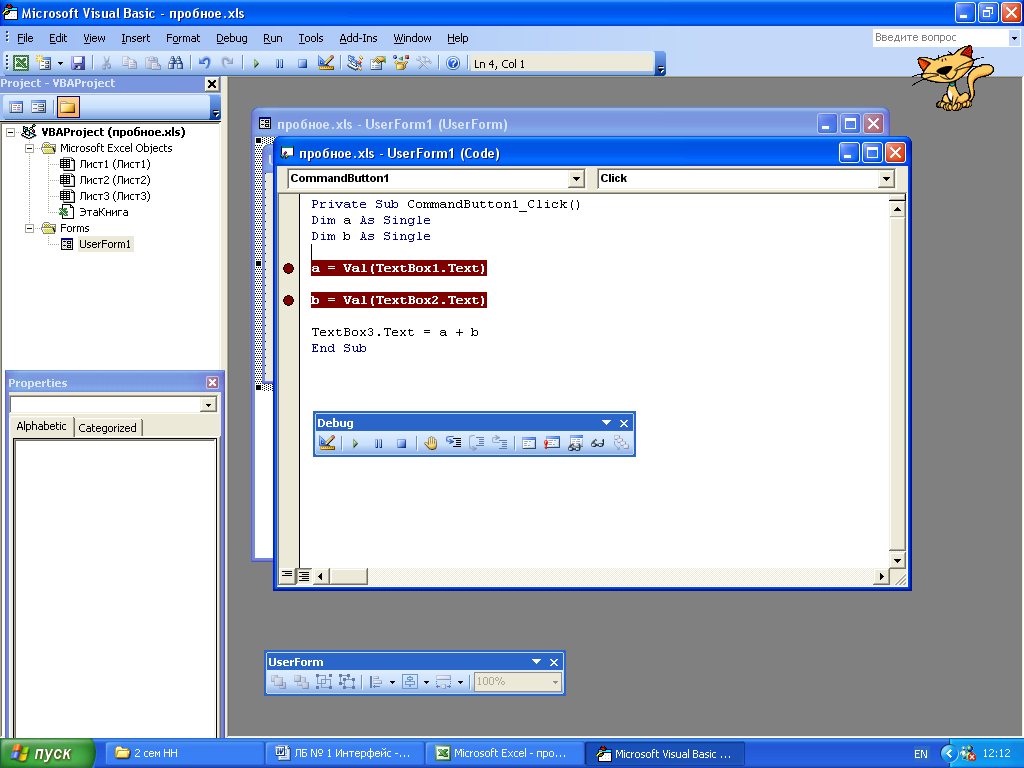Image resolution: width=1024 pixels, height=768 pixels.
Task: Close the Project - VBAProject panel
Action: (x=212, y=84)
